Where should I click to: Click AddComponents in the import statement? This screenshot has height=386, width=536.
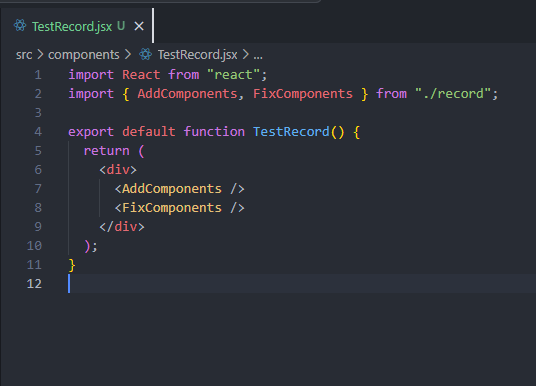click(187, 94)
